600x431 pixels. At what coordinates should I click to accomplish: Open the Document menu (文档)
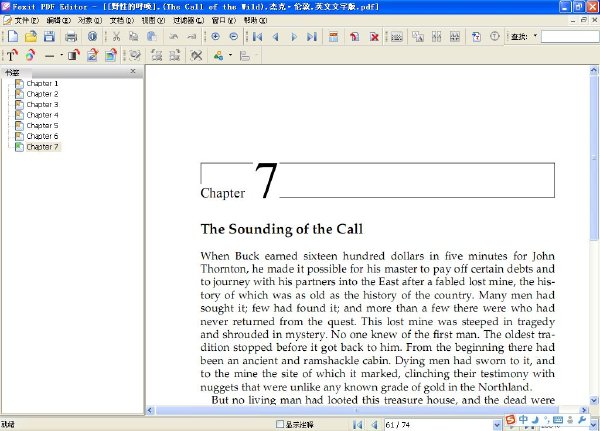pyautogui.click(x=122, y=20)
